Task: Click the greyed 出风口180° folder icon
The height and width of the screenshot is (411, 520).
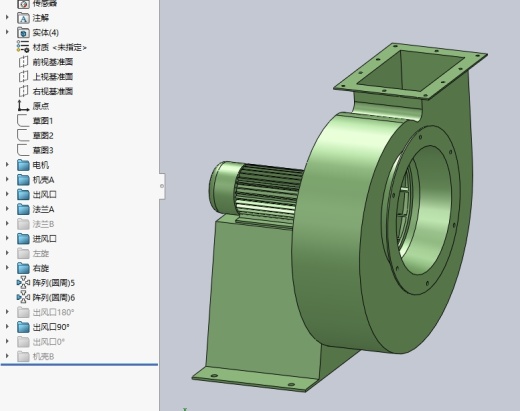Action: point(23,312)
